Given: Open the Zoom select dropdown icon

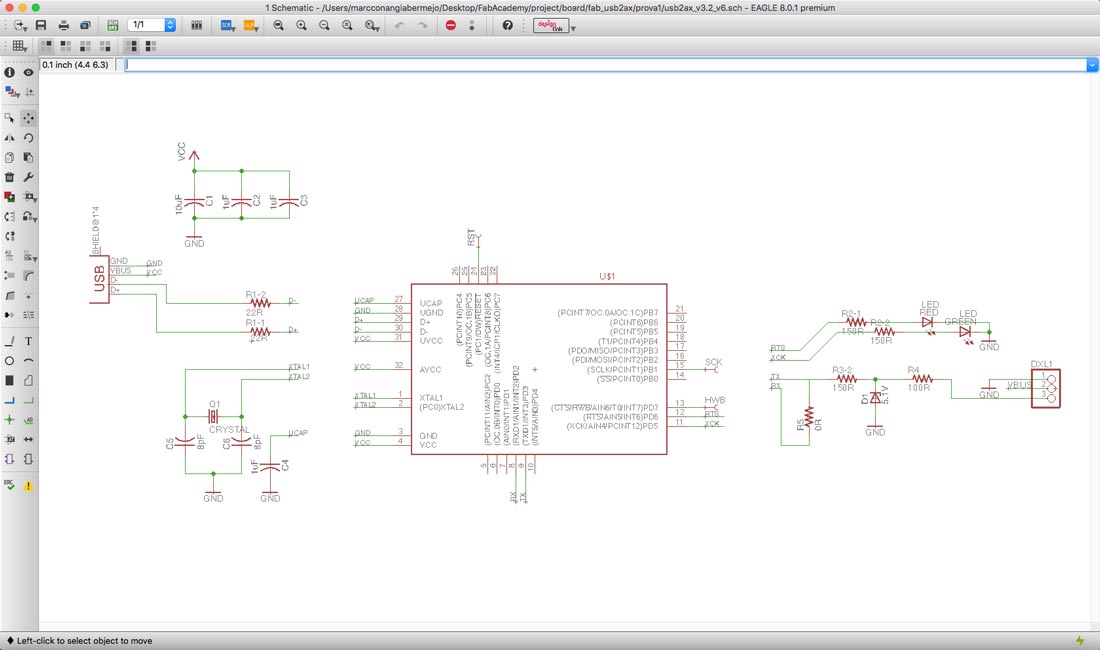Looking at the screenshot, I should pyautogui.click(x=372, y=25).
